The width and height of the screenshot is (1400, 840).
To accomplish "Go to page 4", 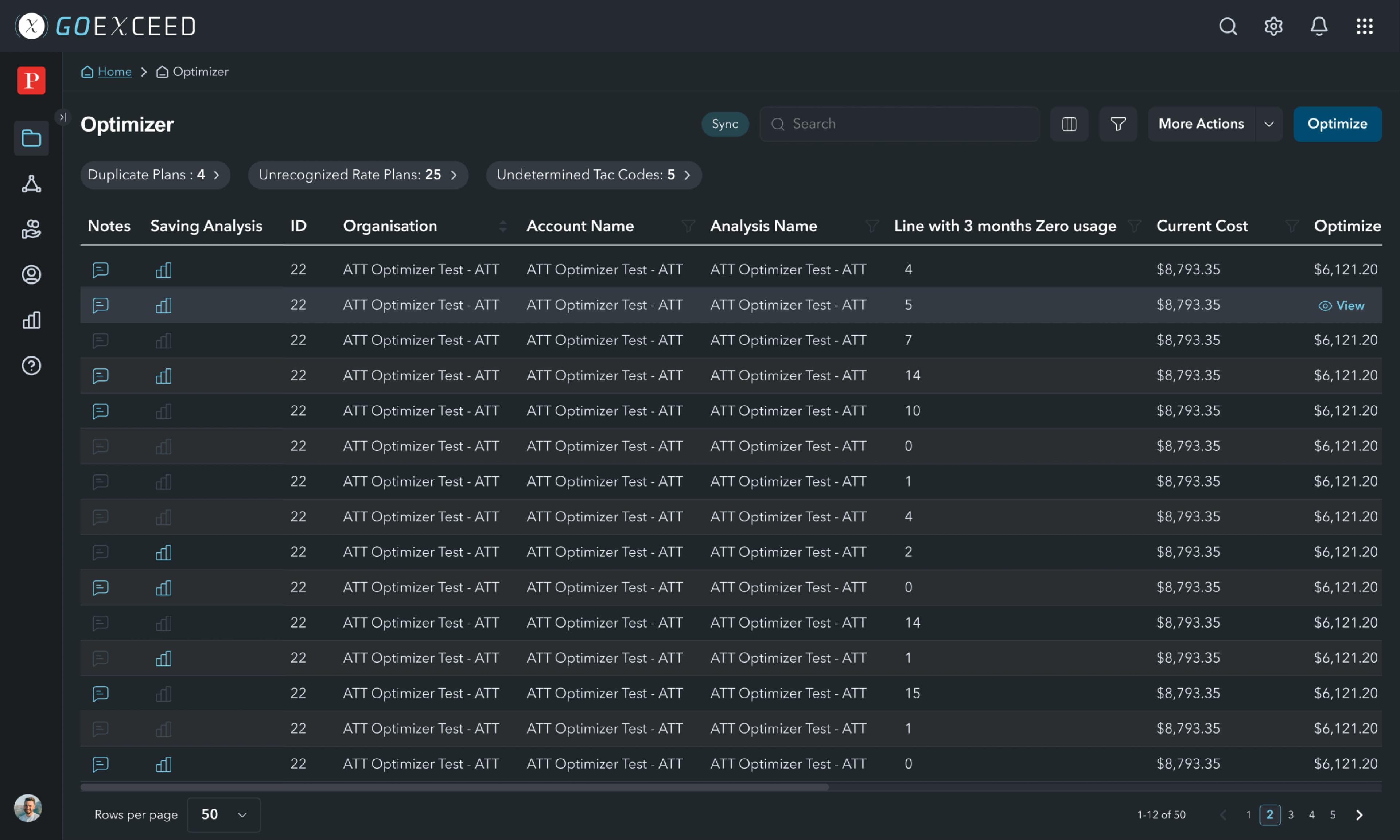I will (x=1312, y=815).
